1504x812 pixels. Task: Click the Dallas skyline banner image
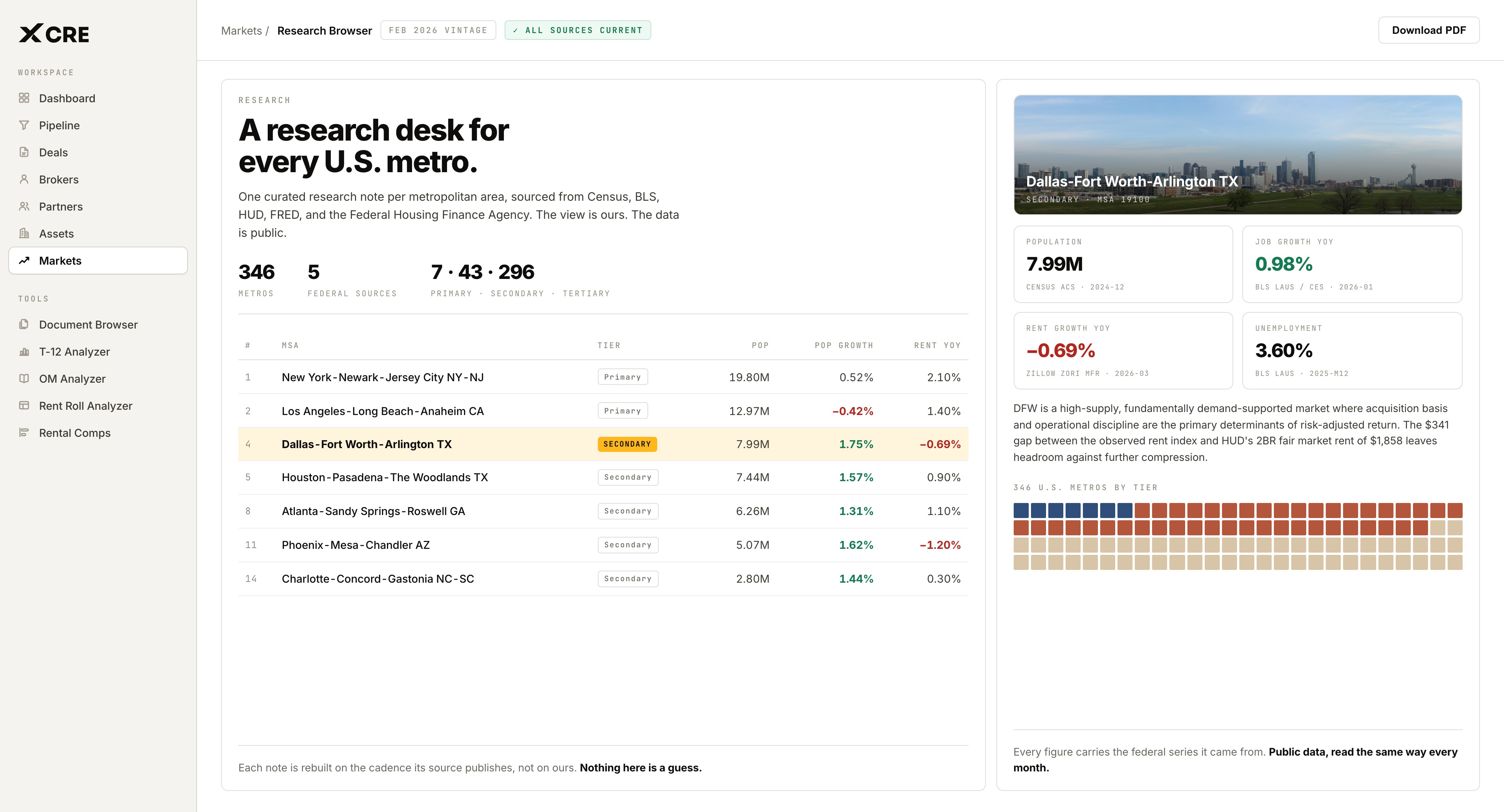pyautogui.click(x=1238, y=155)
